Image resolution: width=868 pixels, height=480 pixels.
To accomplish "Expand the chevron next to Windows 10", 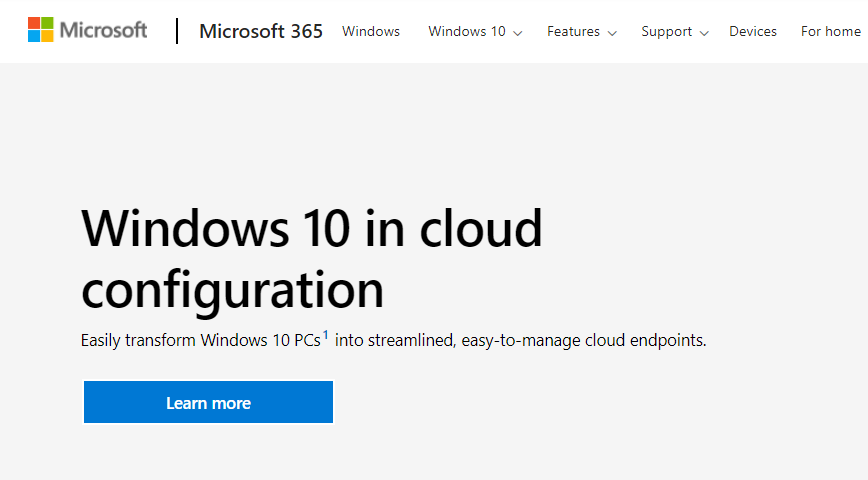I will [518, 33].
